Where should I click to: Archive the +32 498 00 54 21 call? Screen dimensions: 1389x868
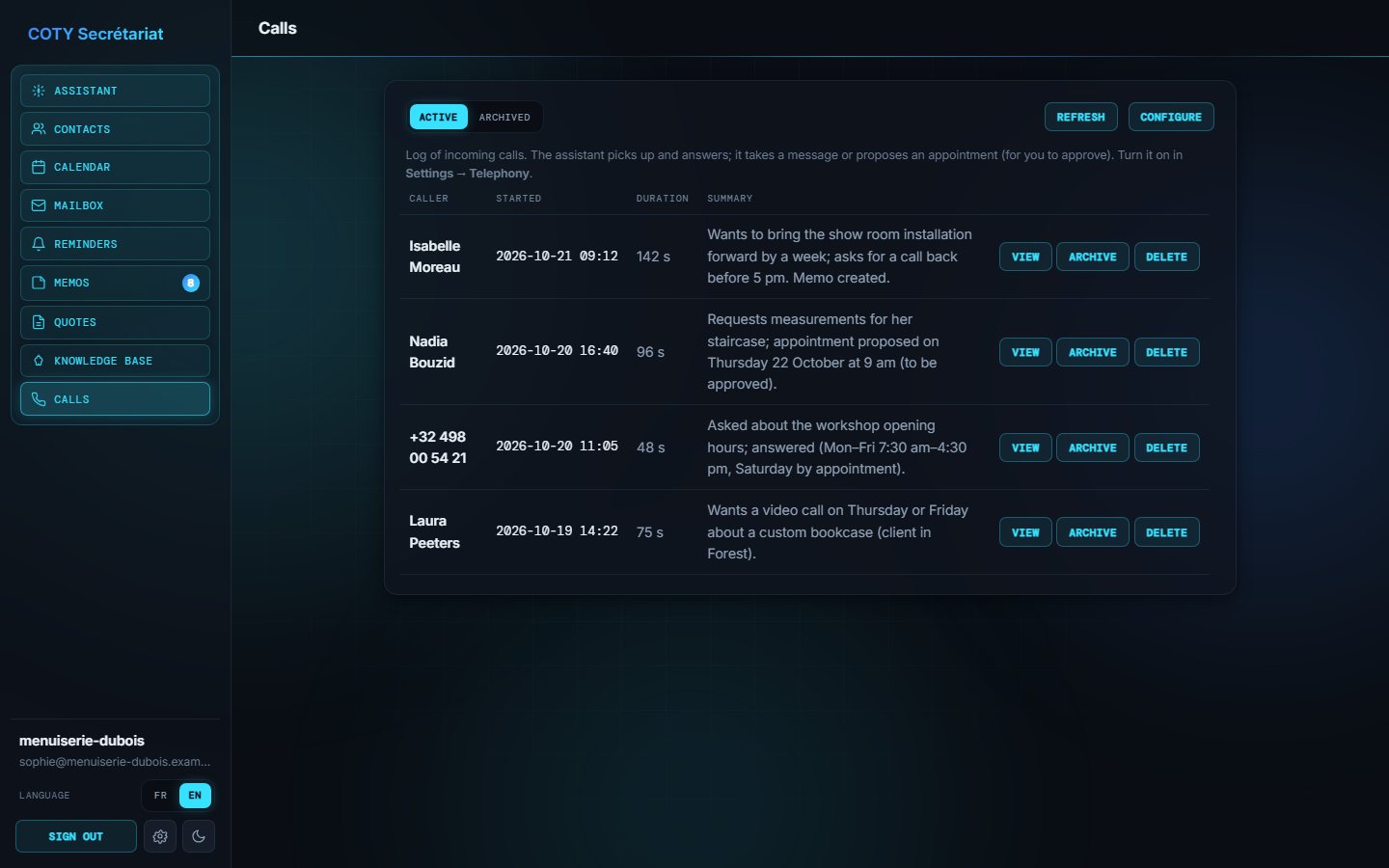click(x=1093, y=448)
